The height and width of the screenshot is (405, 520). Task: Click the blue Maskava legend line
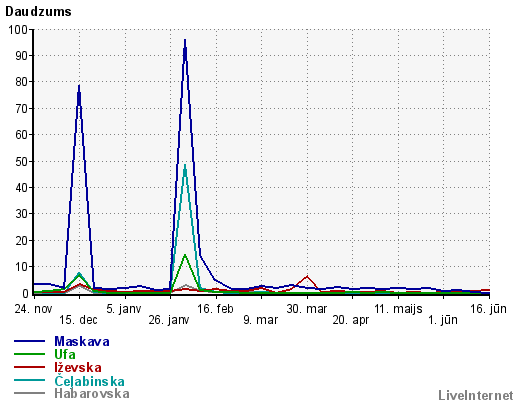click(29, 341)
